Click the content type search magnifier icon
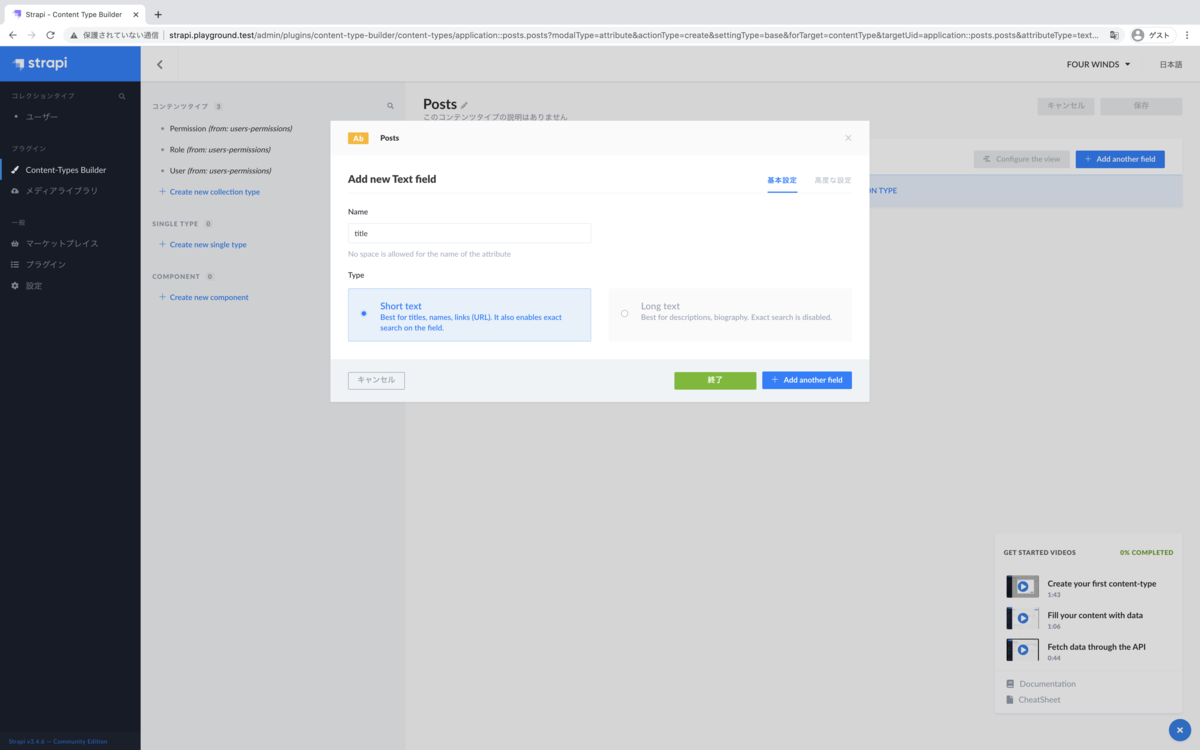1200x750 pixels. 390,105
